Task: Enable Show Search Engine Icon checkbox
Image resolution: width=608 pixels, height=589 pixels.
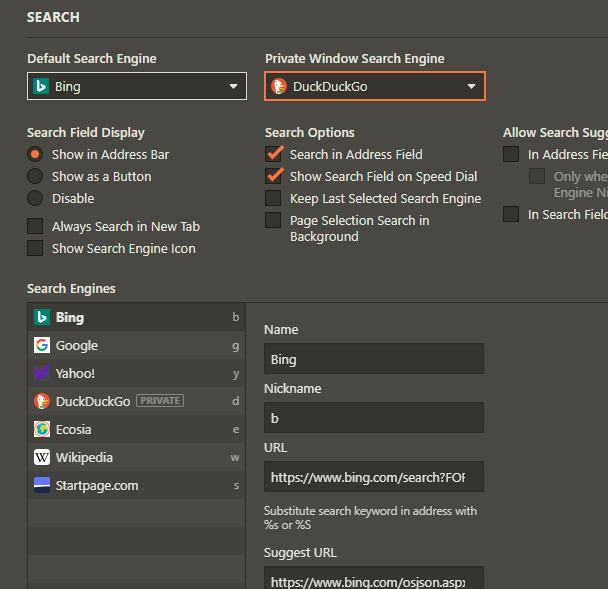Action: coord(35,248)
